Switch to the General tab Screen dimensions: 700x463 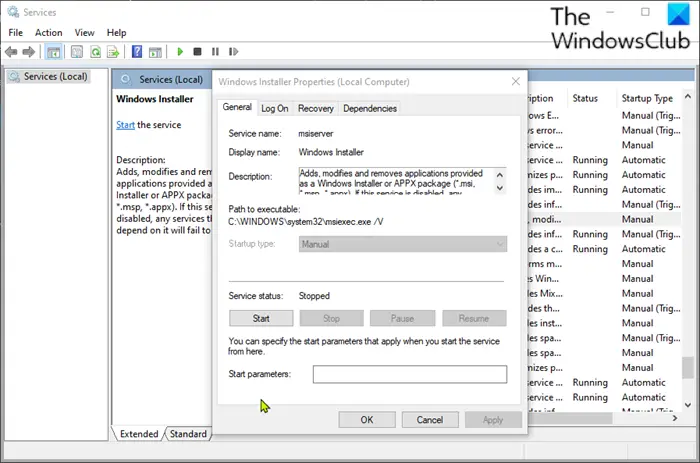click(x=237, y=107)
